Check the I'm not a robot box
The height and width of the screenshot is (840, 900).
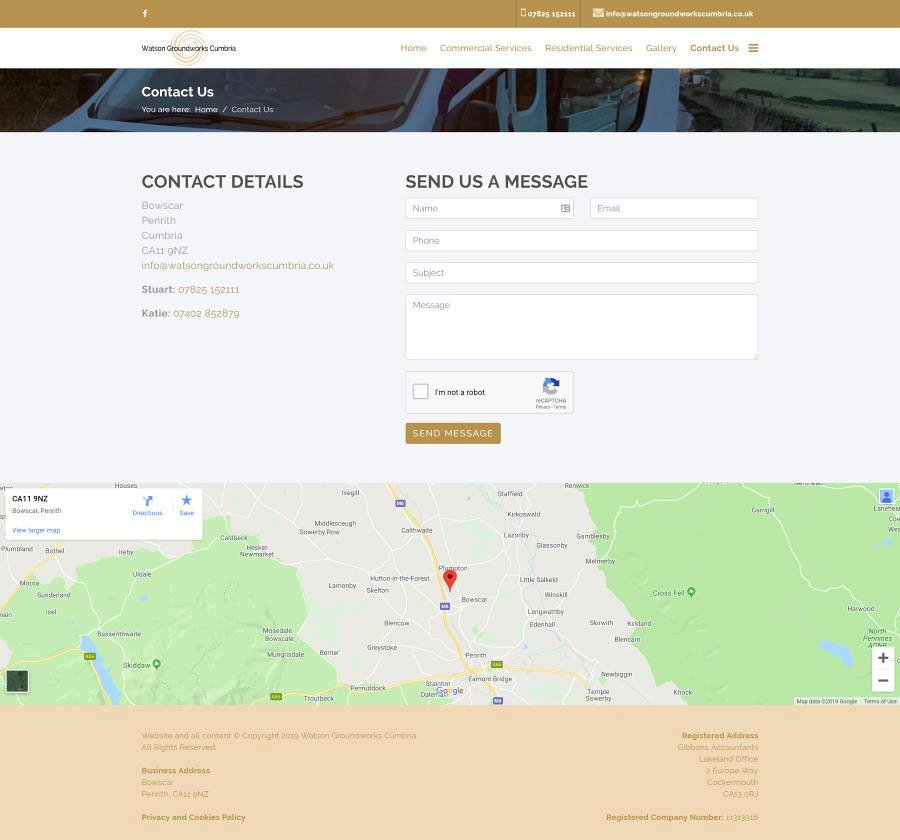(x=421, y=392)
